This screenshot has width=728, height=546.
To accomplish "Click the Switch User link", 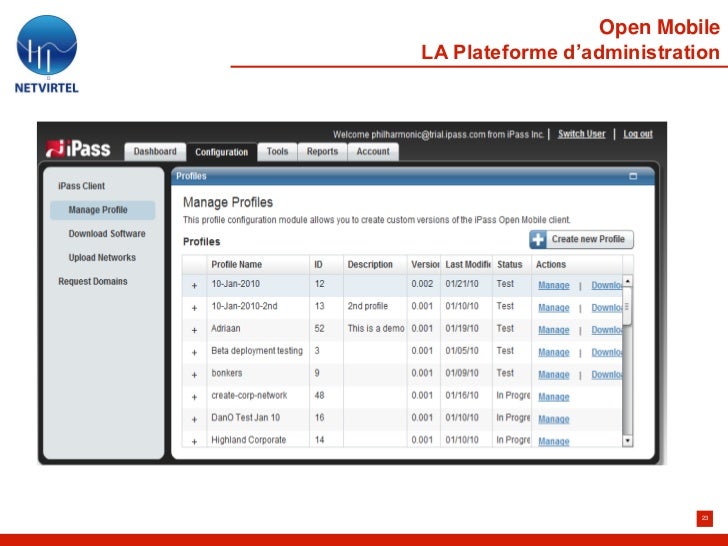I will pos(582,134).
